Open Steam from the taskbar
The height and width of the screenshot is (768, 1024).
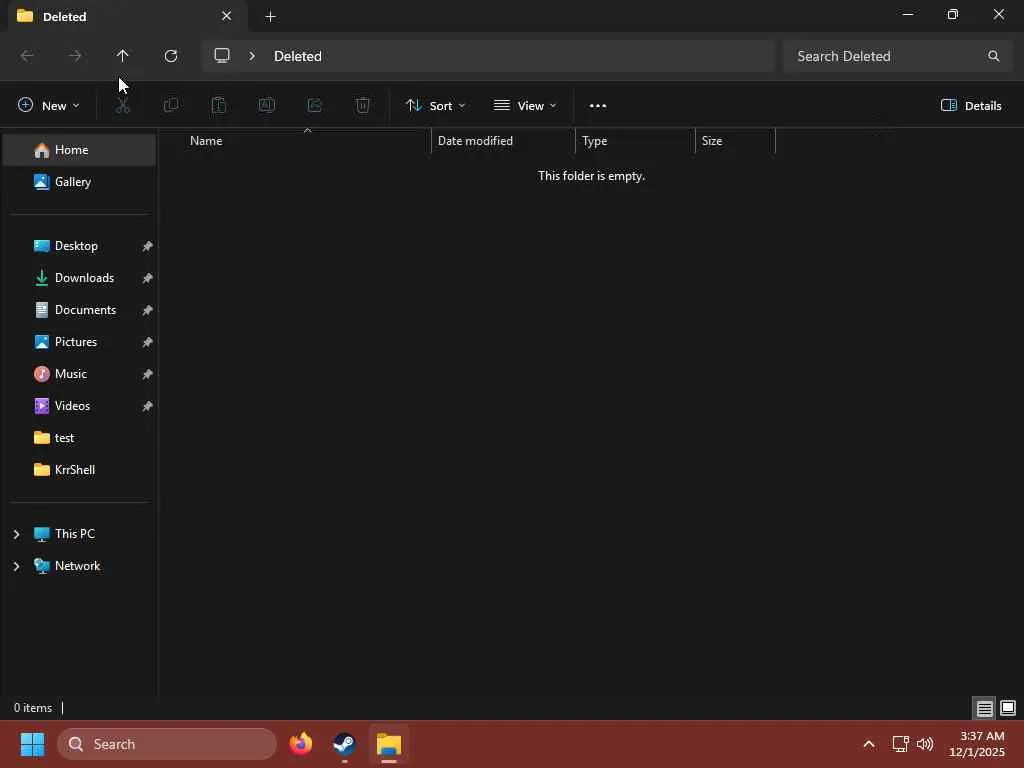pos(344,744)
